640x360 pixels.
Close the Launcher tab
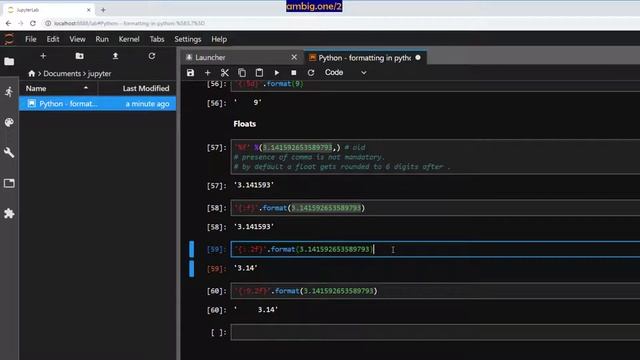(x=294, y=57)
